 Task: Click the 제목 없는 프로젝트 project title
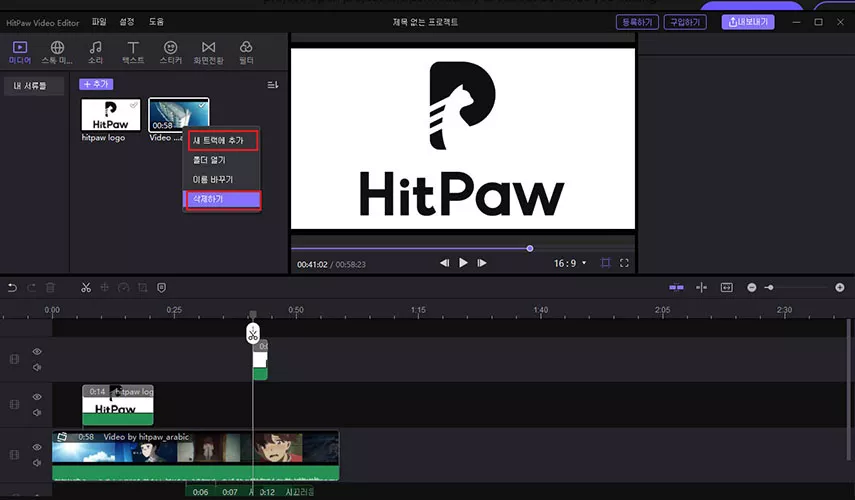pyautogui.click(x=425, y=22)
